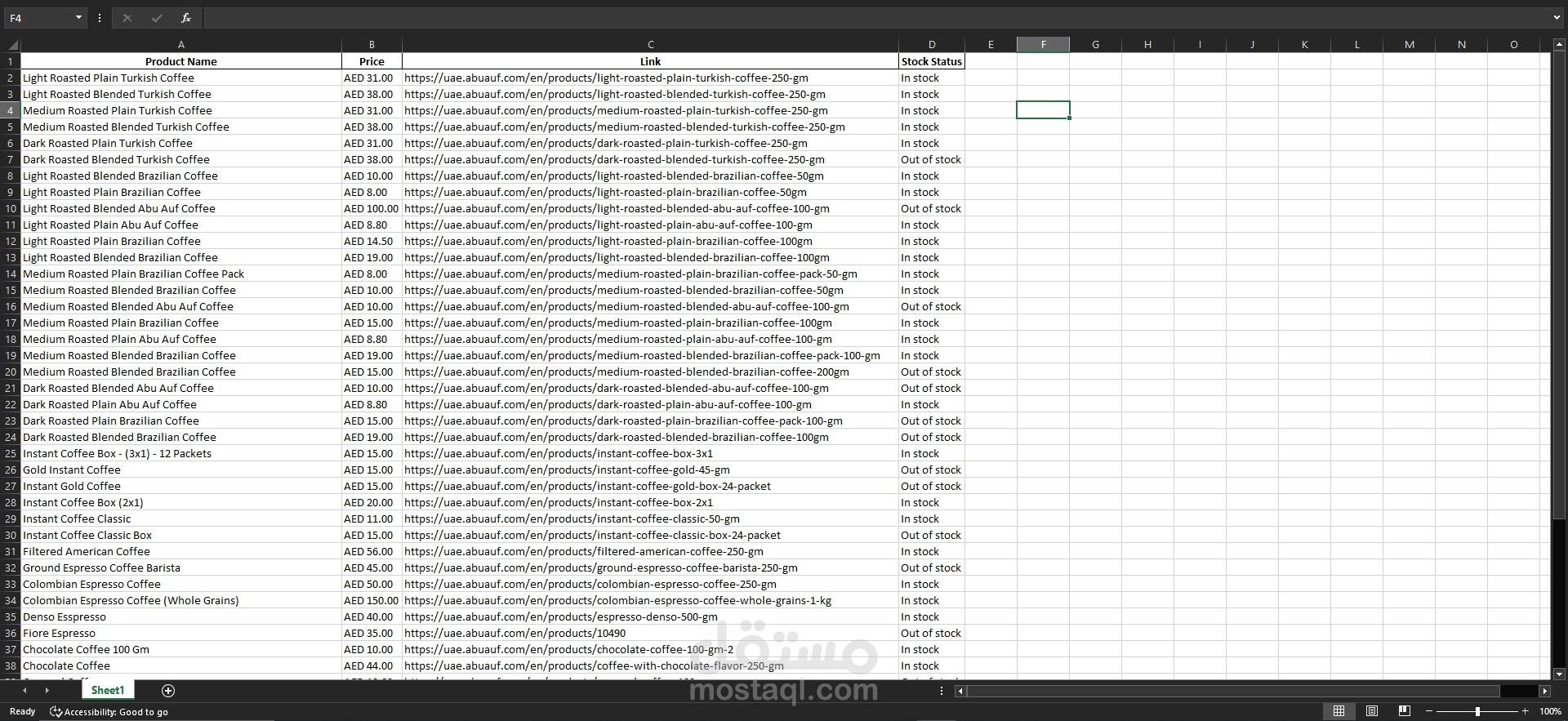Select the Sheet1 tab
Viewport: 1568px width, 721px height.
pos(108,691)
